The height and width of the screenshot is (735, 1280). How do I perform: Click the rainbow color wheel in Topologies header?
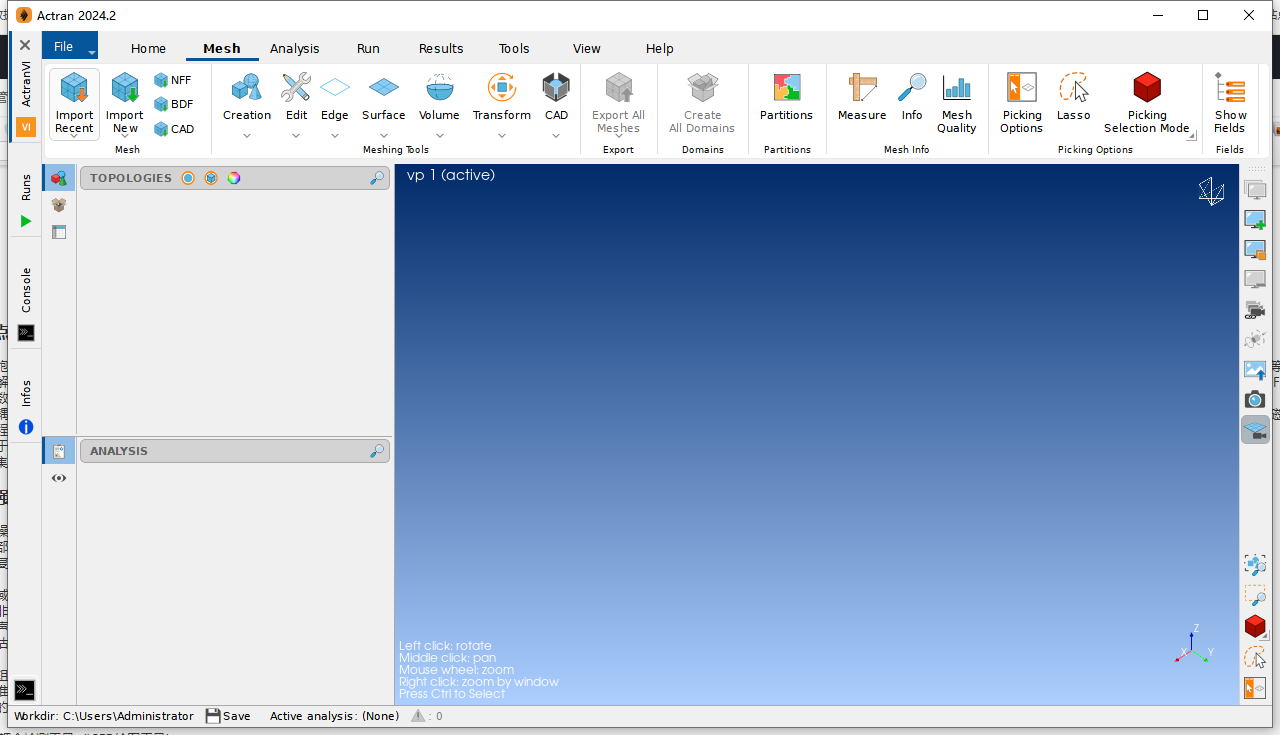tap(234, 178)
